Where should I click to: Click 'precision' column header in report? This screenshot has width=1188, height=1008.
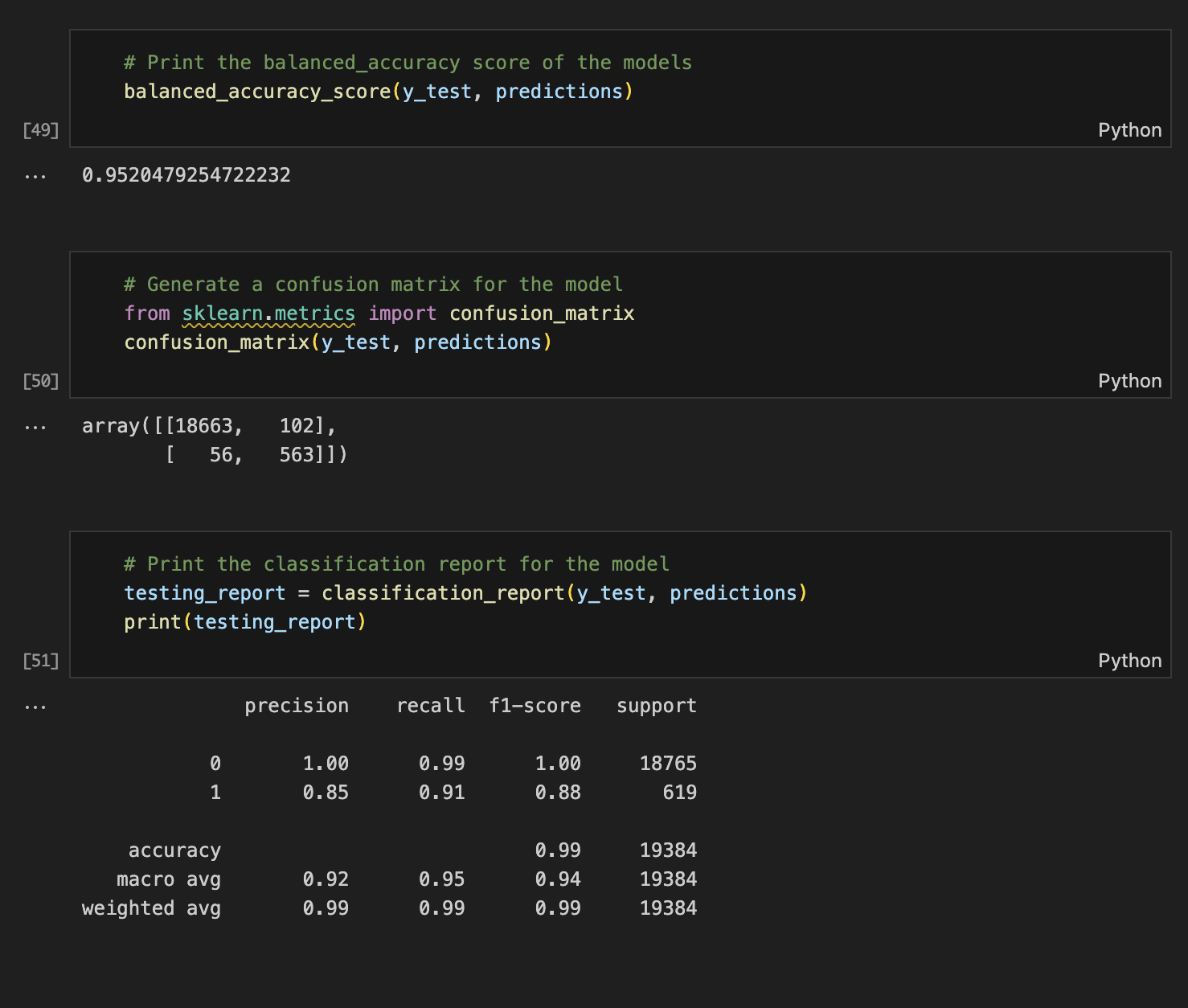297,706
